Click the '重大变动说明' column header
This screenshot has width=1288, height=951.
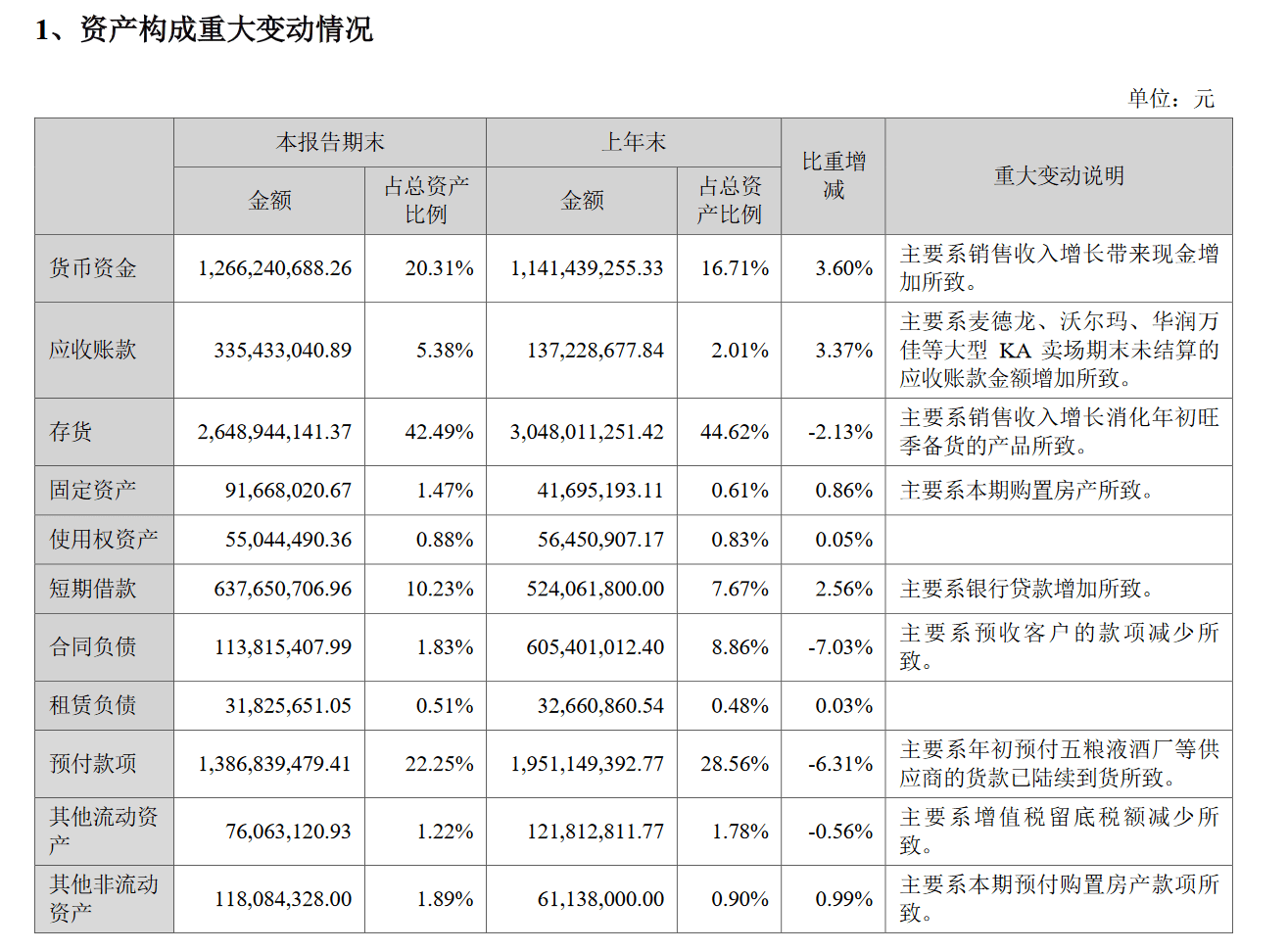coord(1059,175)
